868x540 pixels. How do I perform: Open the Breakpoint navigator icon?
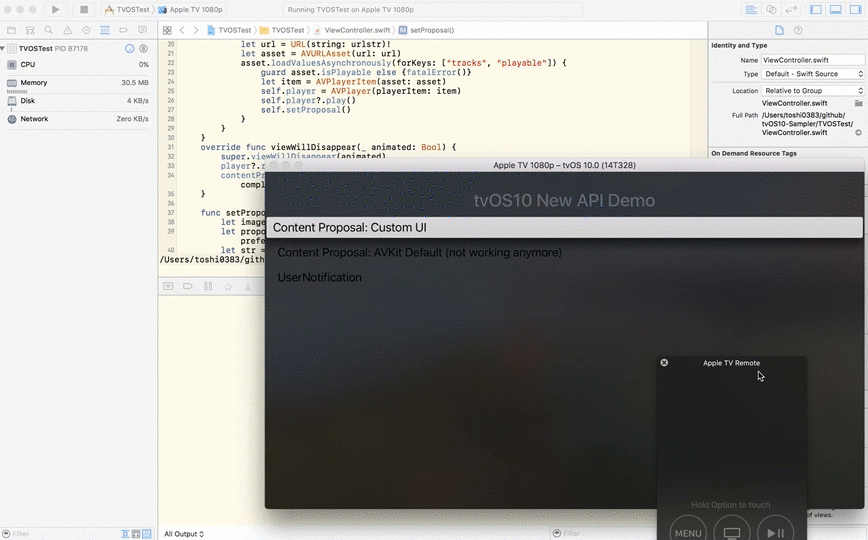pos(123,30)
